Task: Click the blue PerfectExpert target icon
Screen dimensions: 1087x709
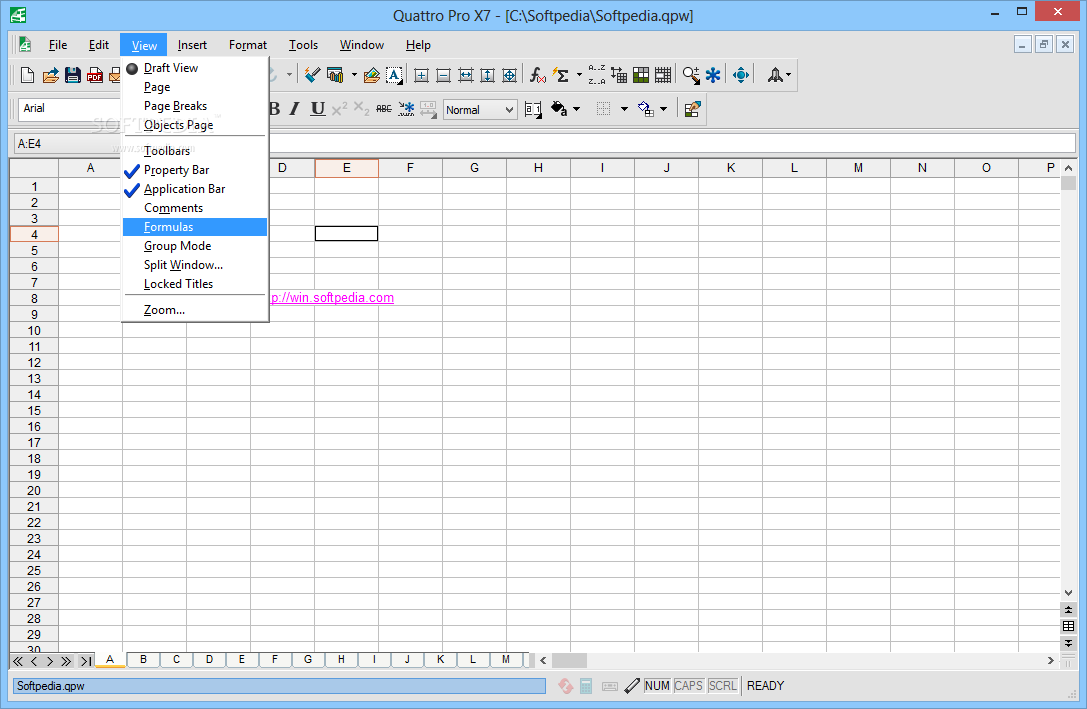Action: (x=740, y=75)
